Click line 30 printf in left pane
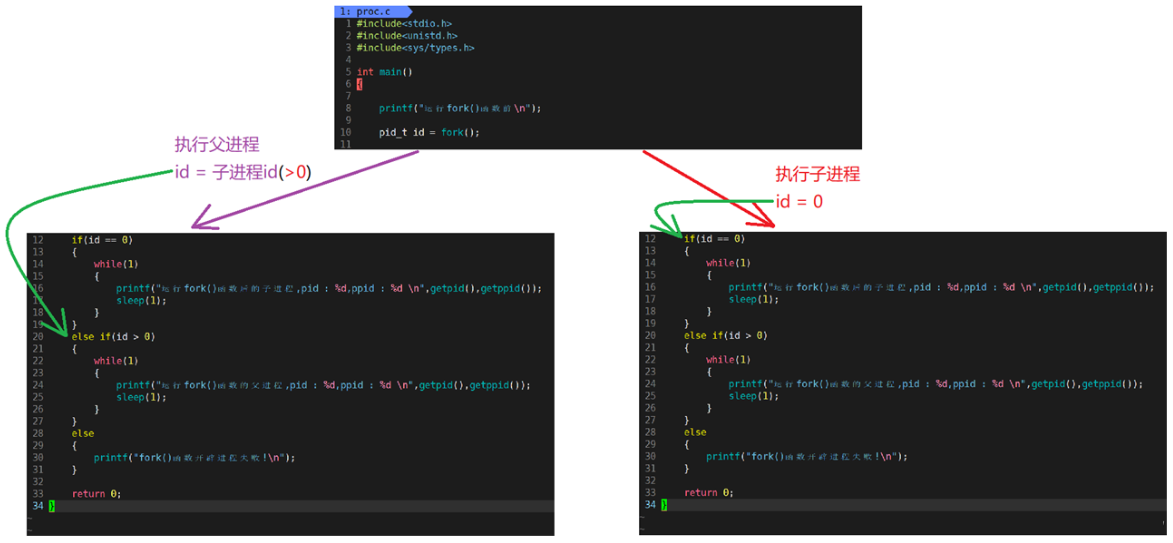 pos(195,457)
